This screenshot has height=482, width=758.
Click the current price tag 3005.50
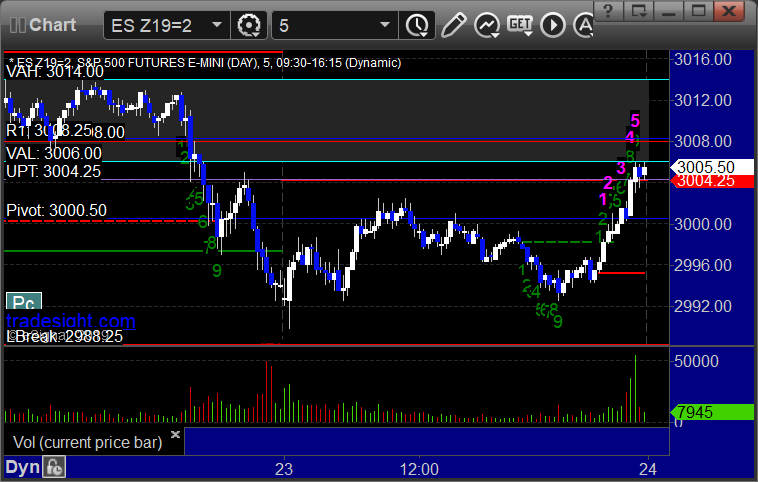tap(712, 167)
